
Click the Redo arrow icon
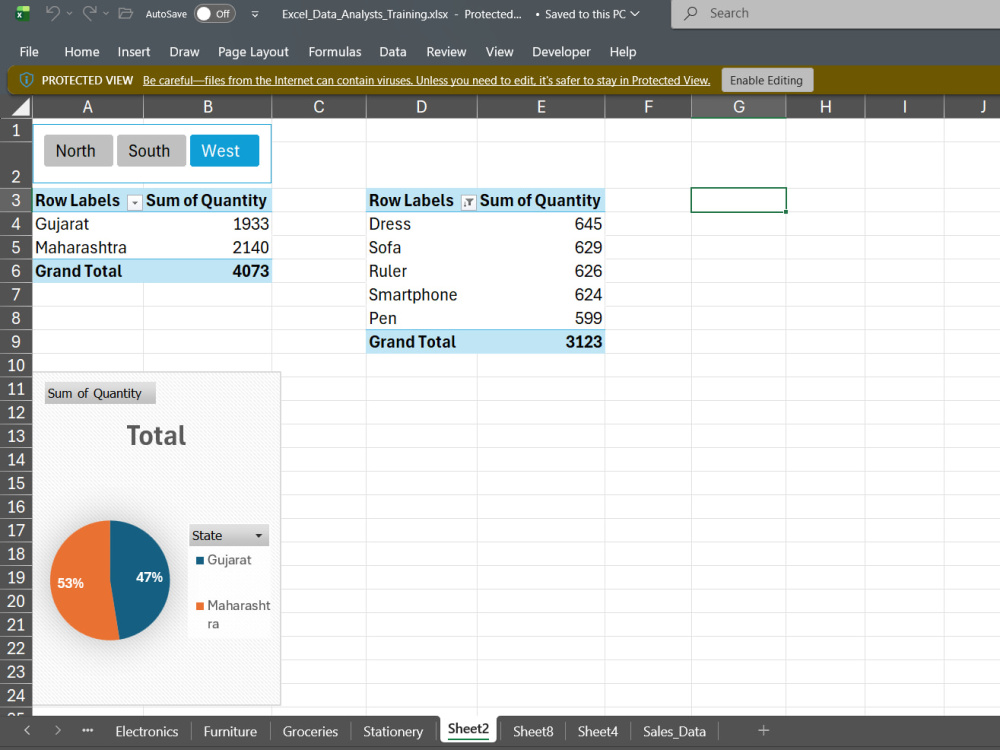coord(89,13)
